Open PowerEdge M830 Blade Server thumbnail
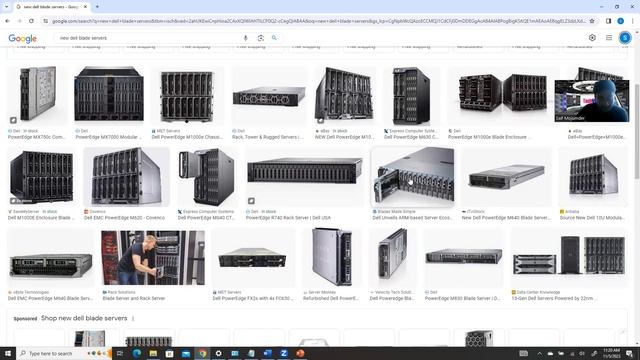The width and height of the screenshot is (640, 360). coord(464,258)
